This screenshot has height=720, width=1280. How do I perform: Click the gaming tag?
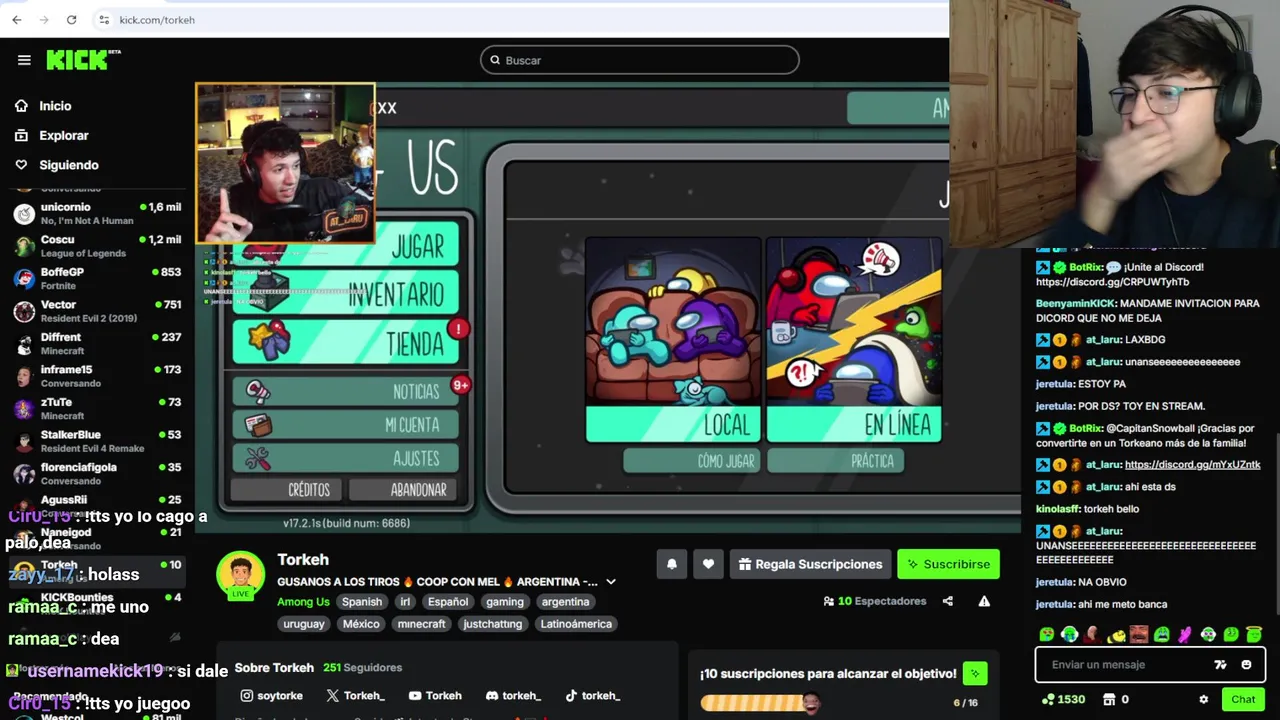click(x=505, y=602)
